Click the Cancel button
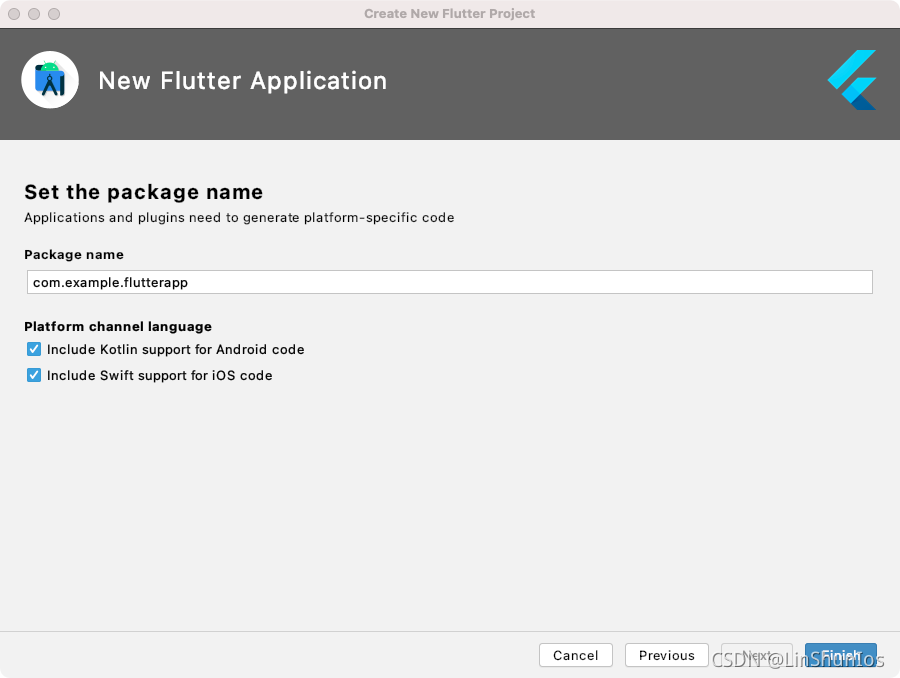This screenshot has height=678, width=900. click(x=576, y=655)
